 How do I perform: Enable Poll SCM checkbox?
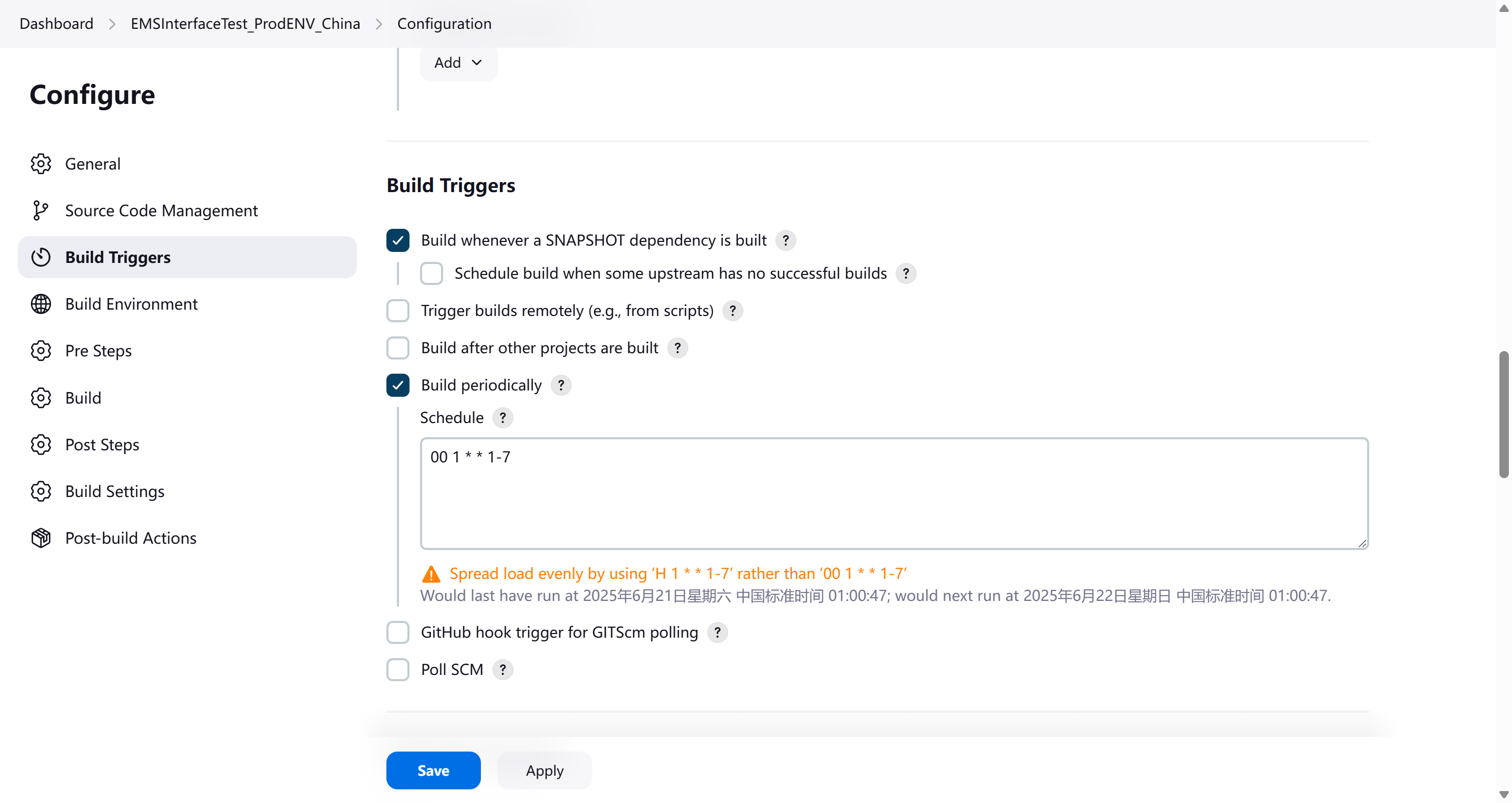(397, 669)
